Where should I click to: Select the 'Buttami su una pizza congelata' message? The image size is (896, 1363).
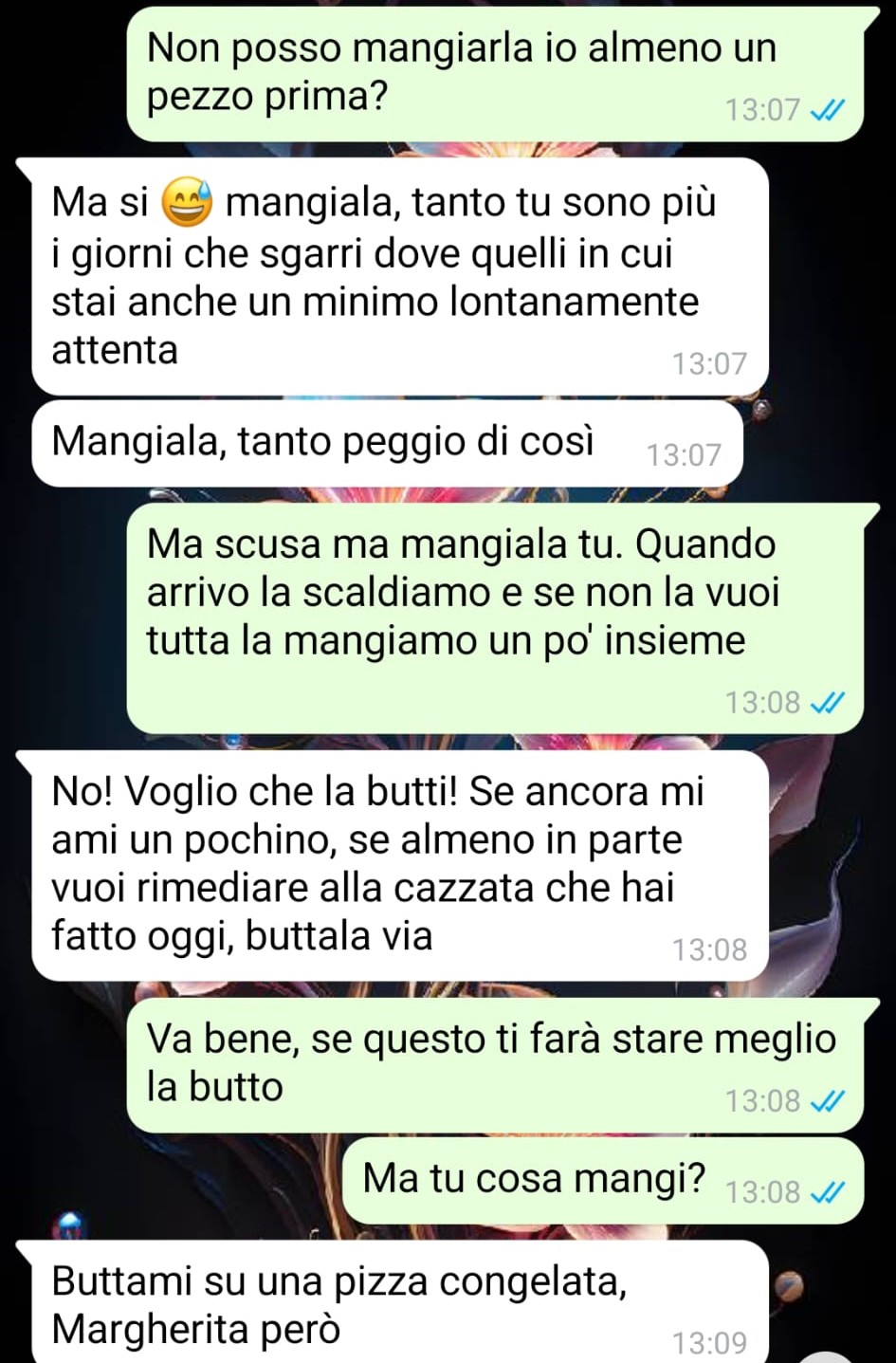[x=400, y=1301]
